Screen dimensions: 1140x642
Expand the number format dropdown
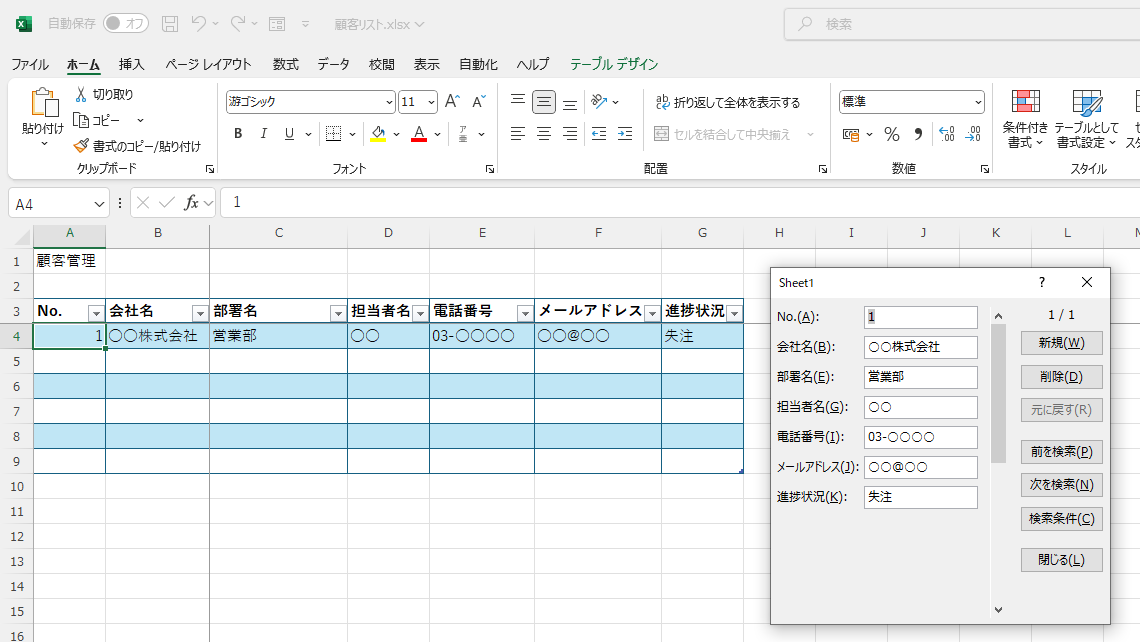point(978,102)
